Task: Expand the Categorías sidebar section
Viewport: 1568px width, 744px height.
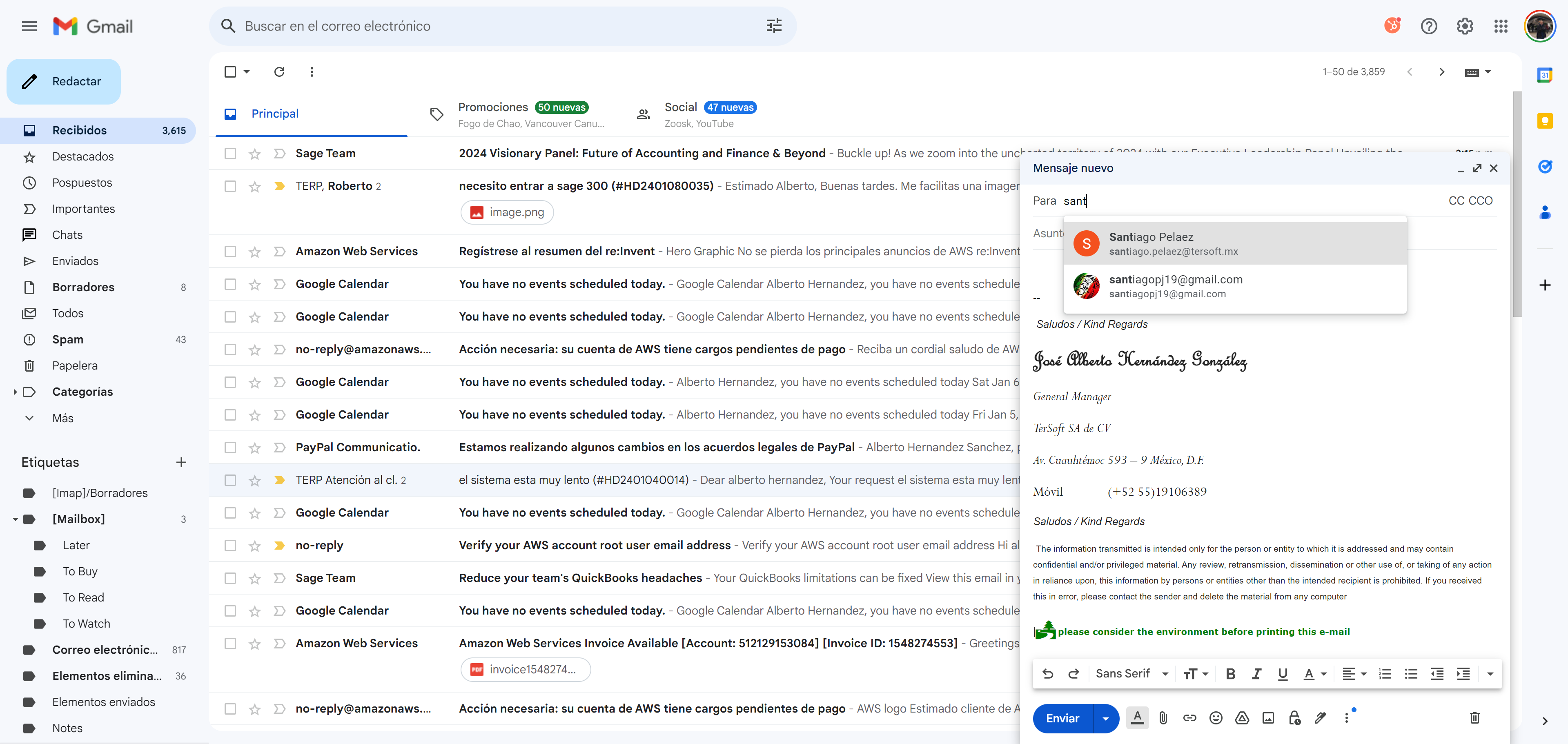Action: click(x=15, y=391)
